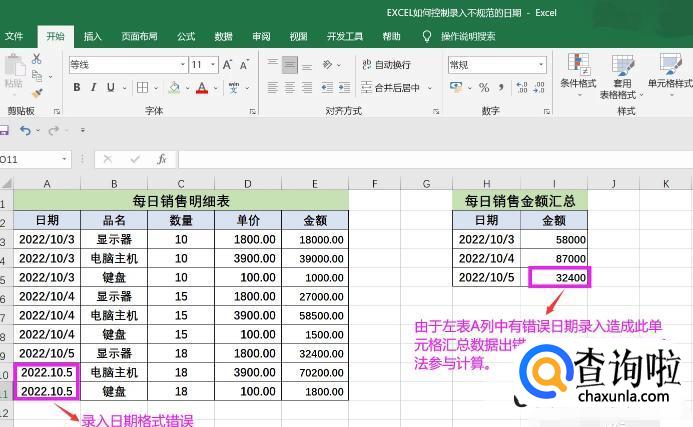Click 合并后居中 merge button
693x427 pixels.
point(390,88)
